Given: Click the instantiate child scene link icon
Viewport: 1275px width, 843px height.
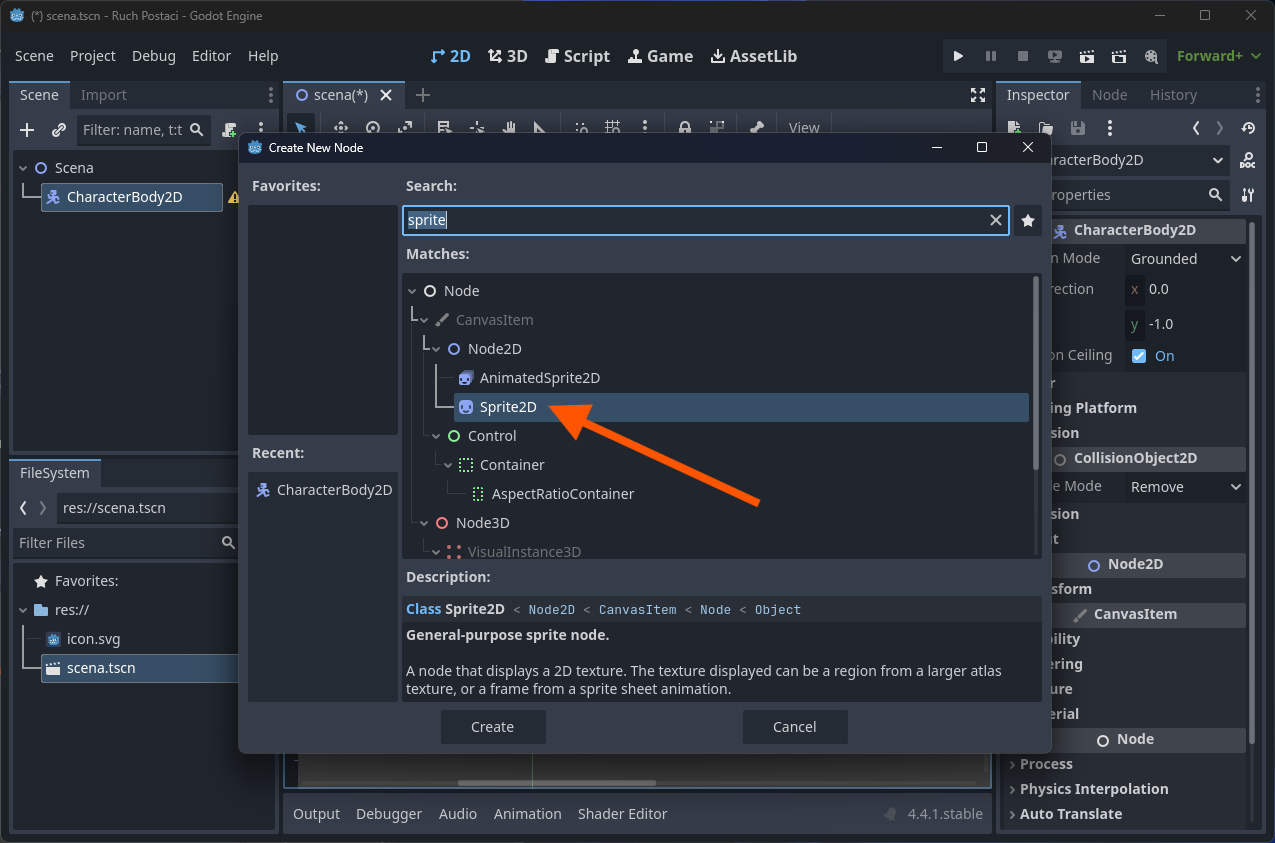Looking at the screenshot, I should pyautogui.click(x=59, y=130).
